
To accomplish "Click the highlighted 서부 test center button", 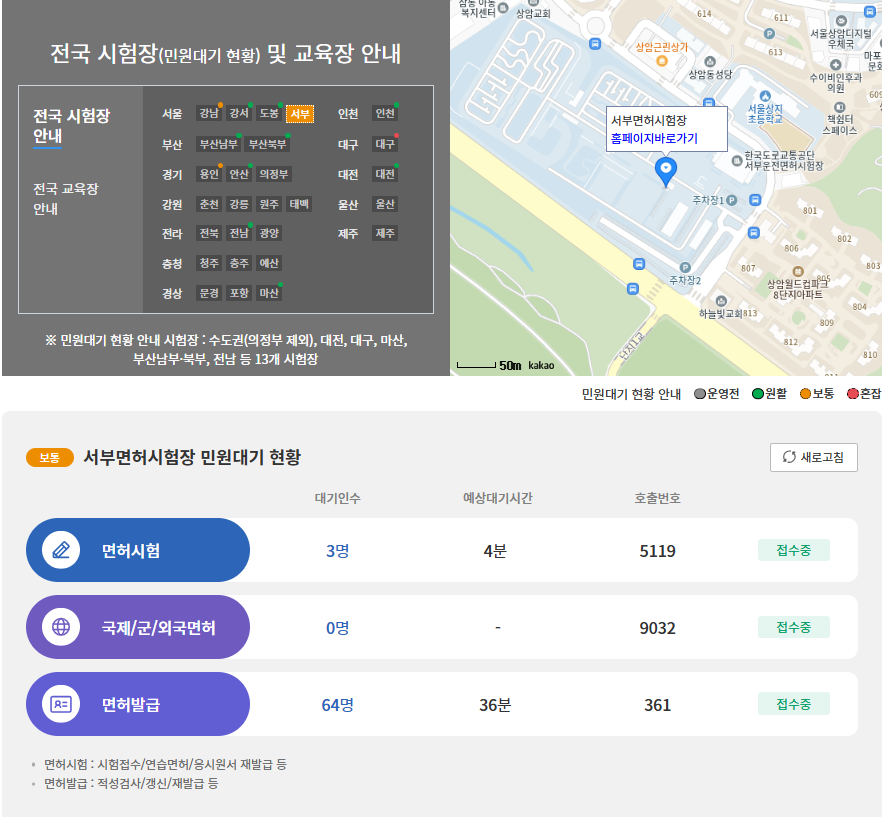I will (300, 114).
